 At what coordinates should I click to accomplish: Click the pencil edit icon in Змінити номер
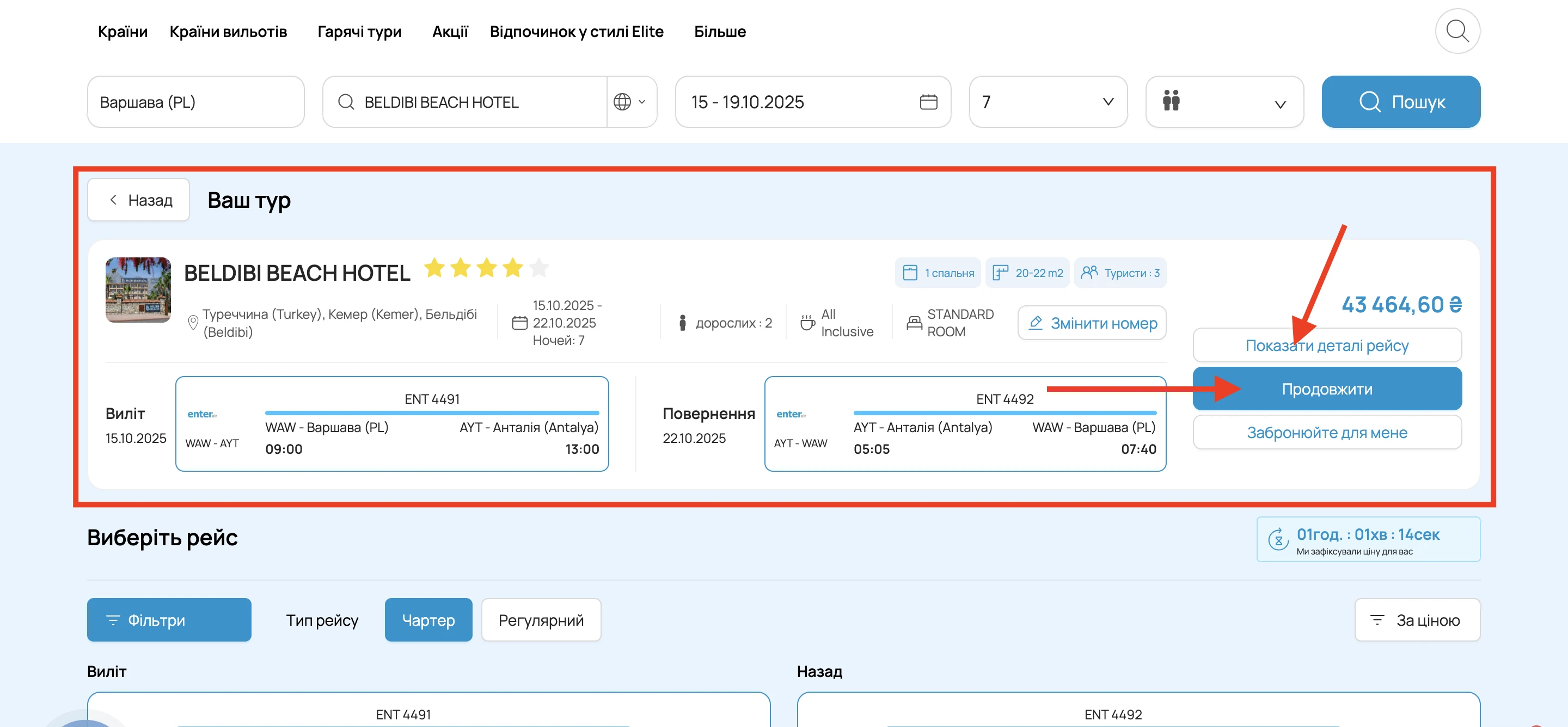point(1036,323)
